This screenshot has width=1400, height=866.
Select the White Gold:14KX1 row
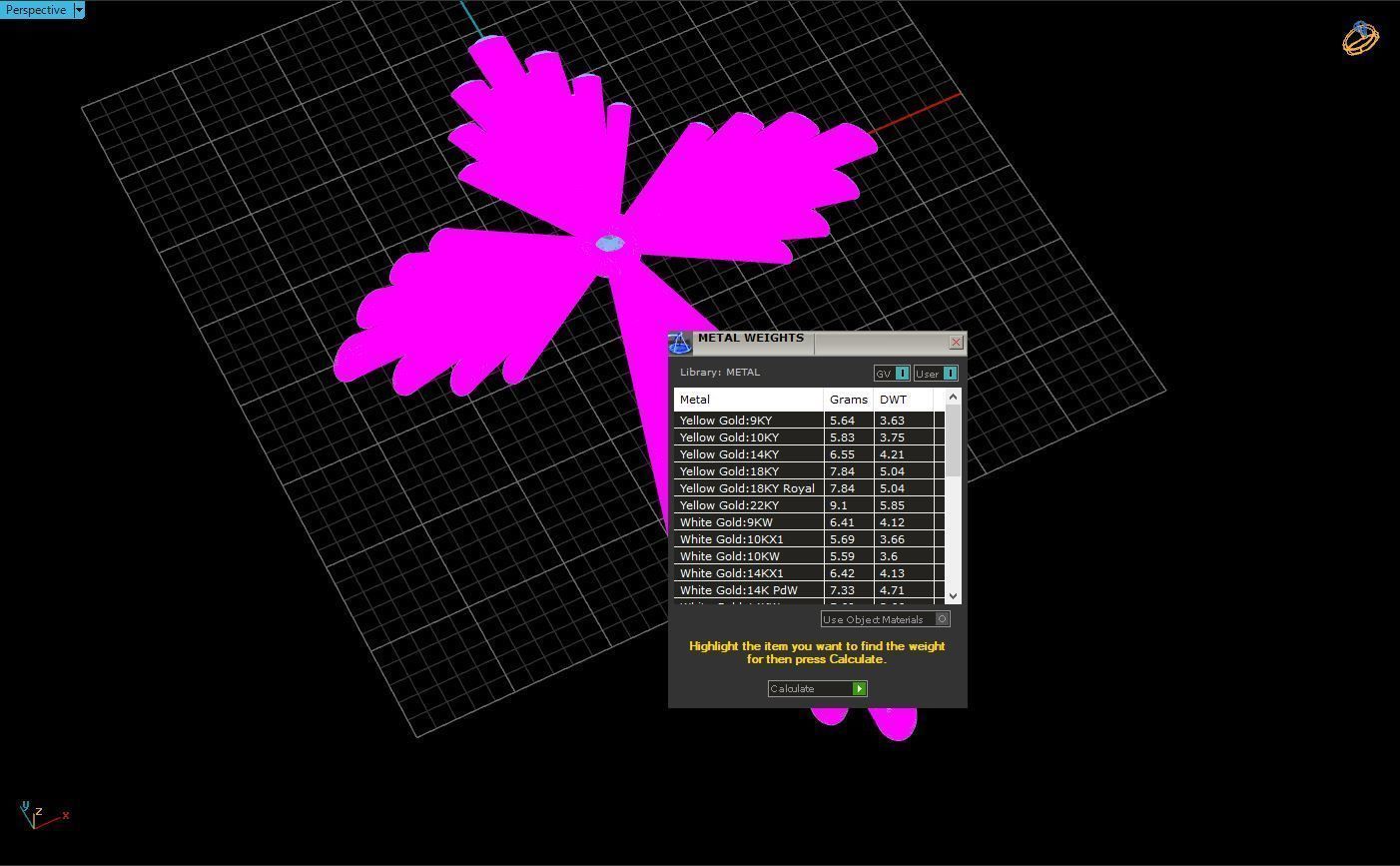pyautogui.click(x=809, y=573)
